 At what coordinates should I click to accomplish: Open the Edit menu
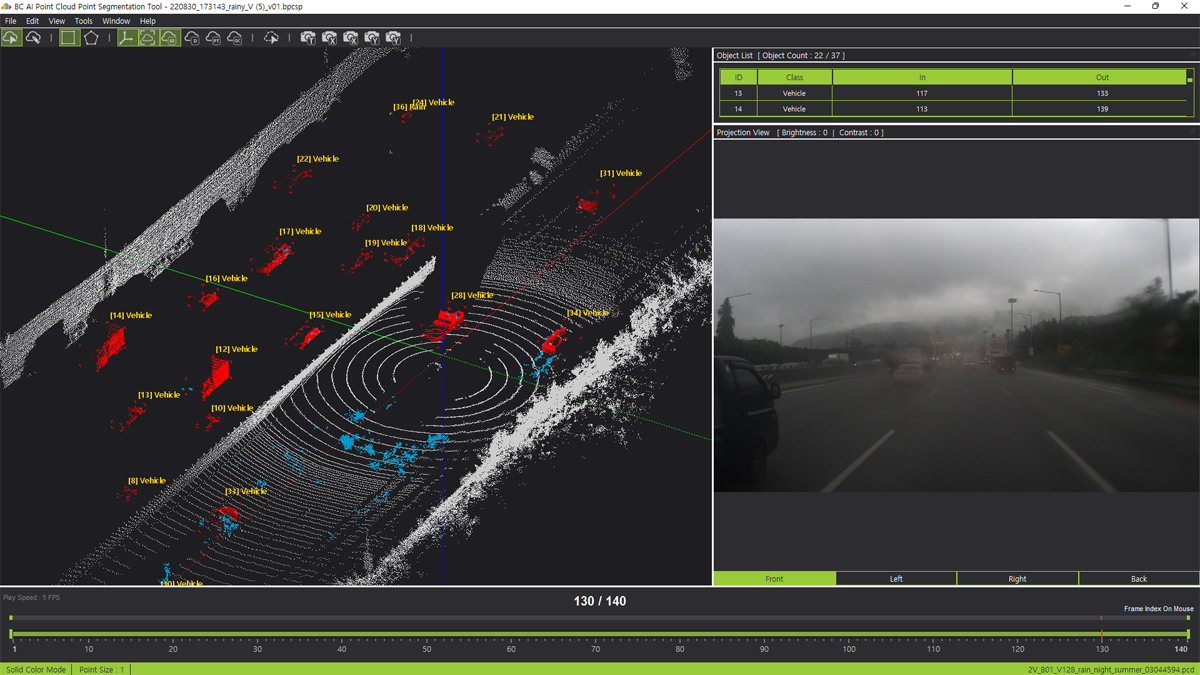tap(33, 21)
